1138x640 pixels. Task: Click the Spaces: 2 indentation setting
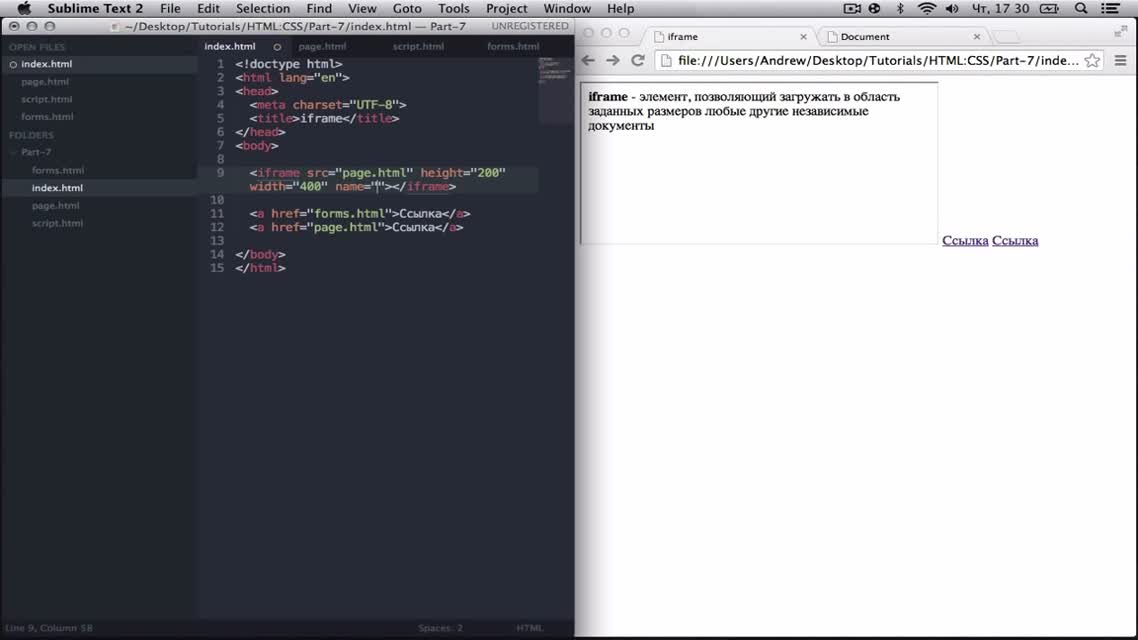tap(440, 628)
